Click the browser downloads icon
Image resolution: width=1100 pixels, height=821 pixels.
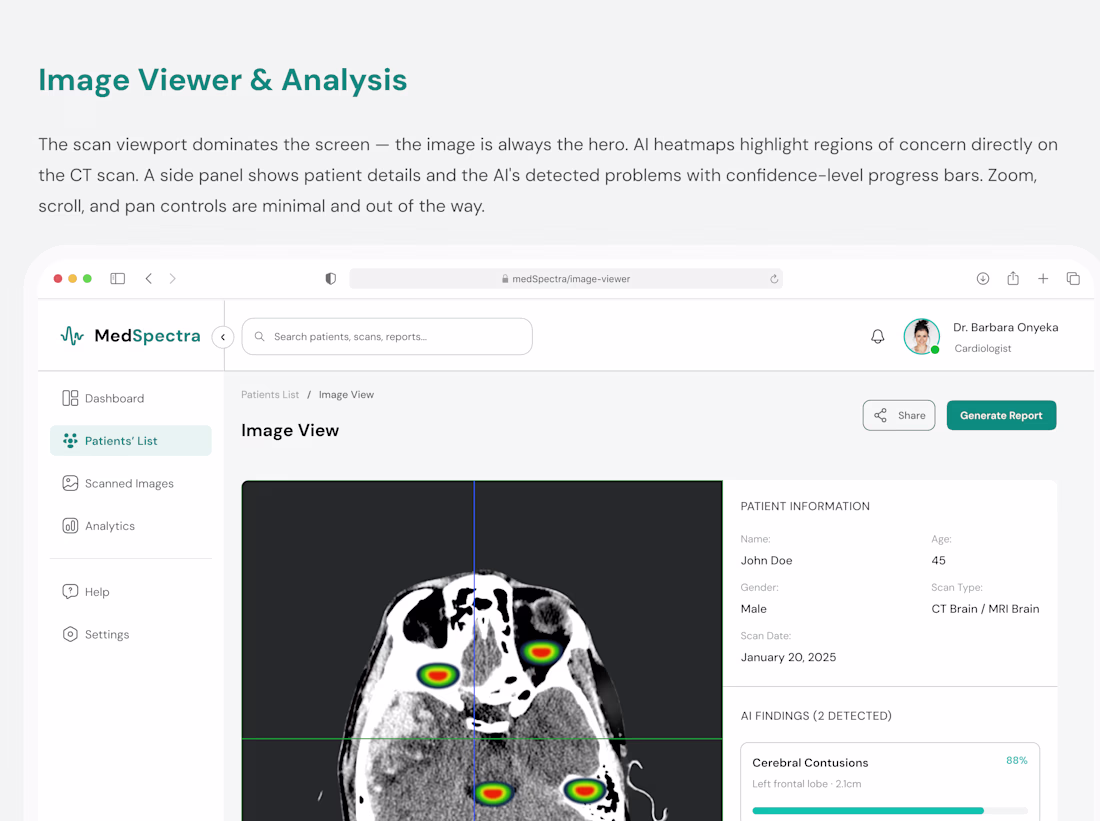pos(983,279)
